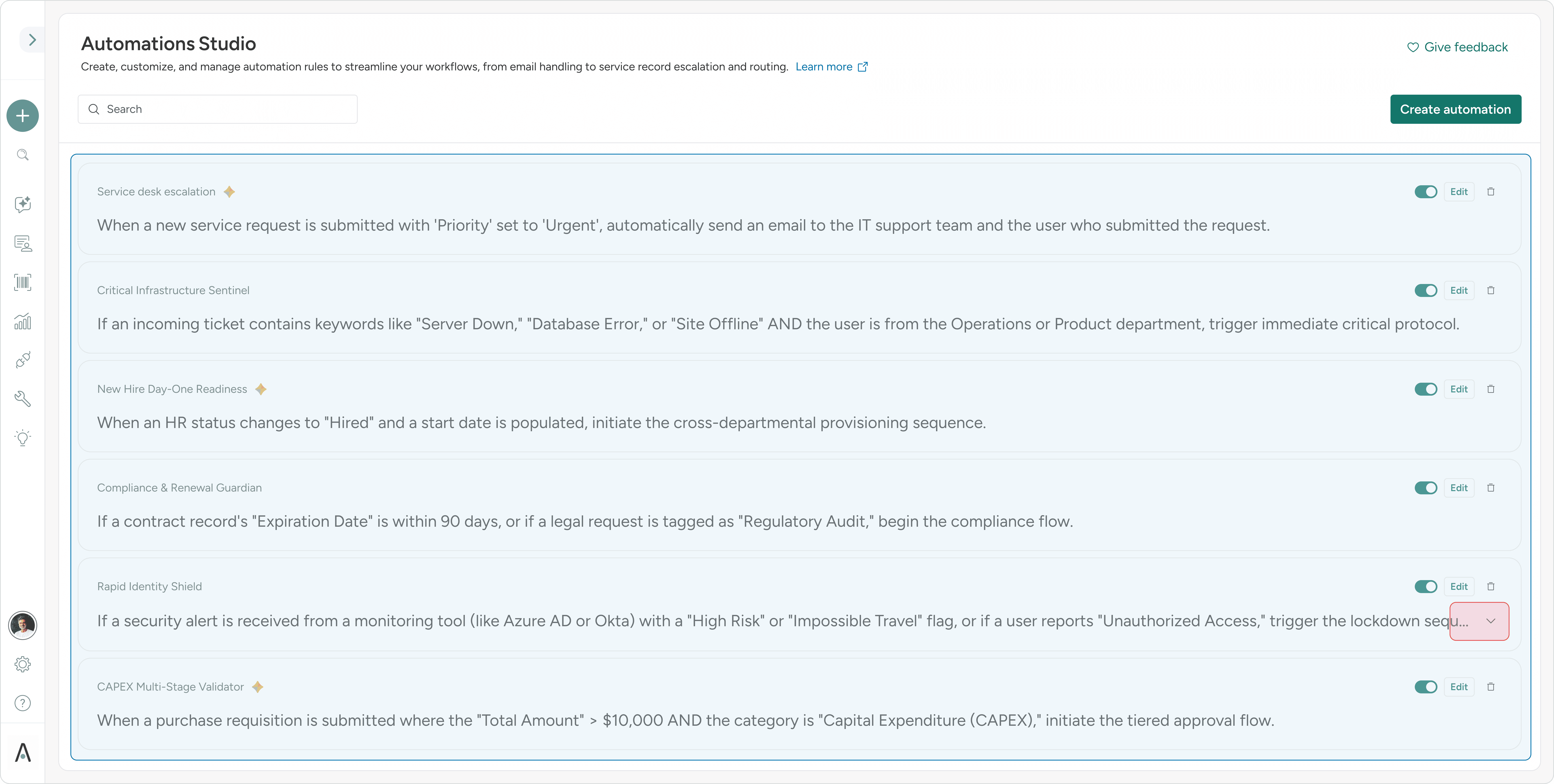This screenshot has height=784, width=1554.
Task: Click the green plus create icon in sidebar
Action: tap(22, 116)
